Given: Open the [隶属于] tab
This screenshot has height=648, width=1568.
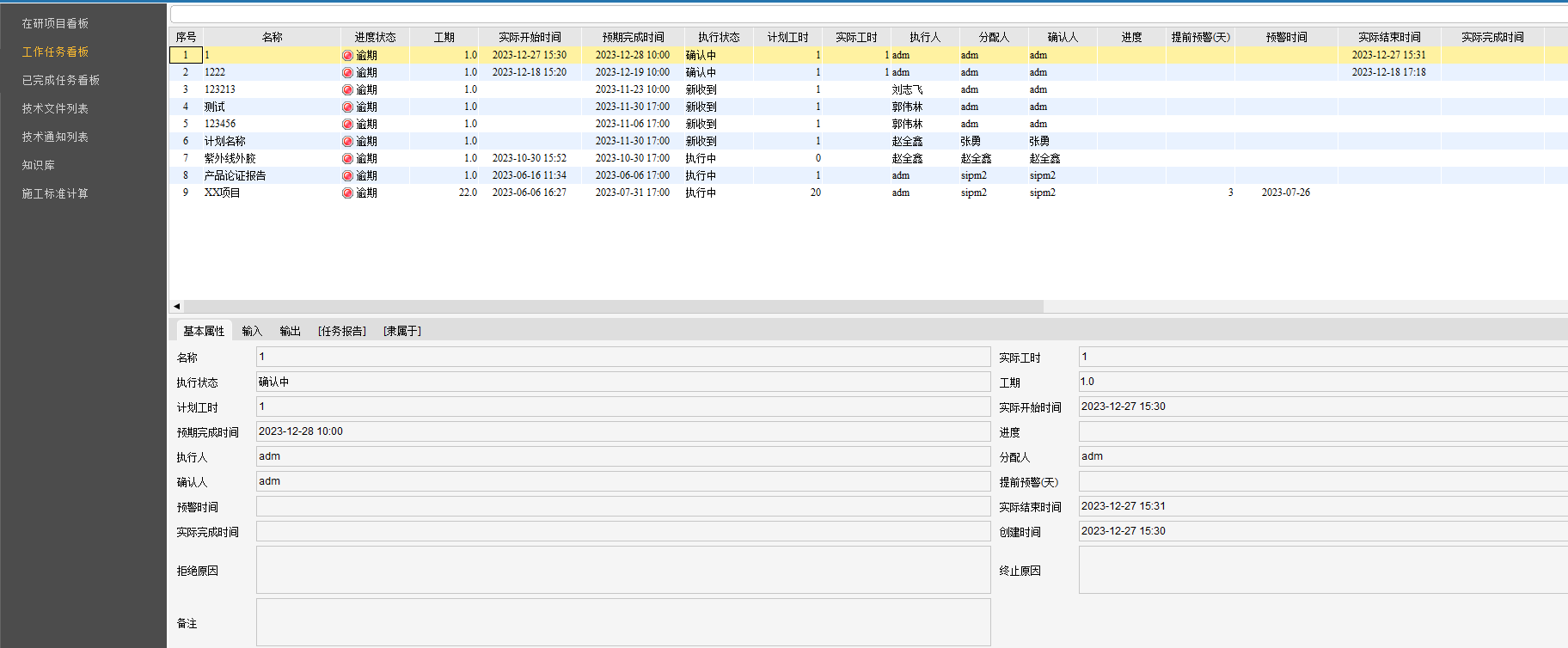Looking at the screenshot, I should (x=401, y=332).
